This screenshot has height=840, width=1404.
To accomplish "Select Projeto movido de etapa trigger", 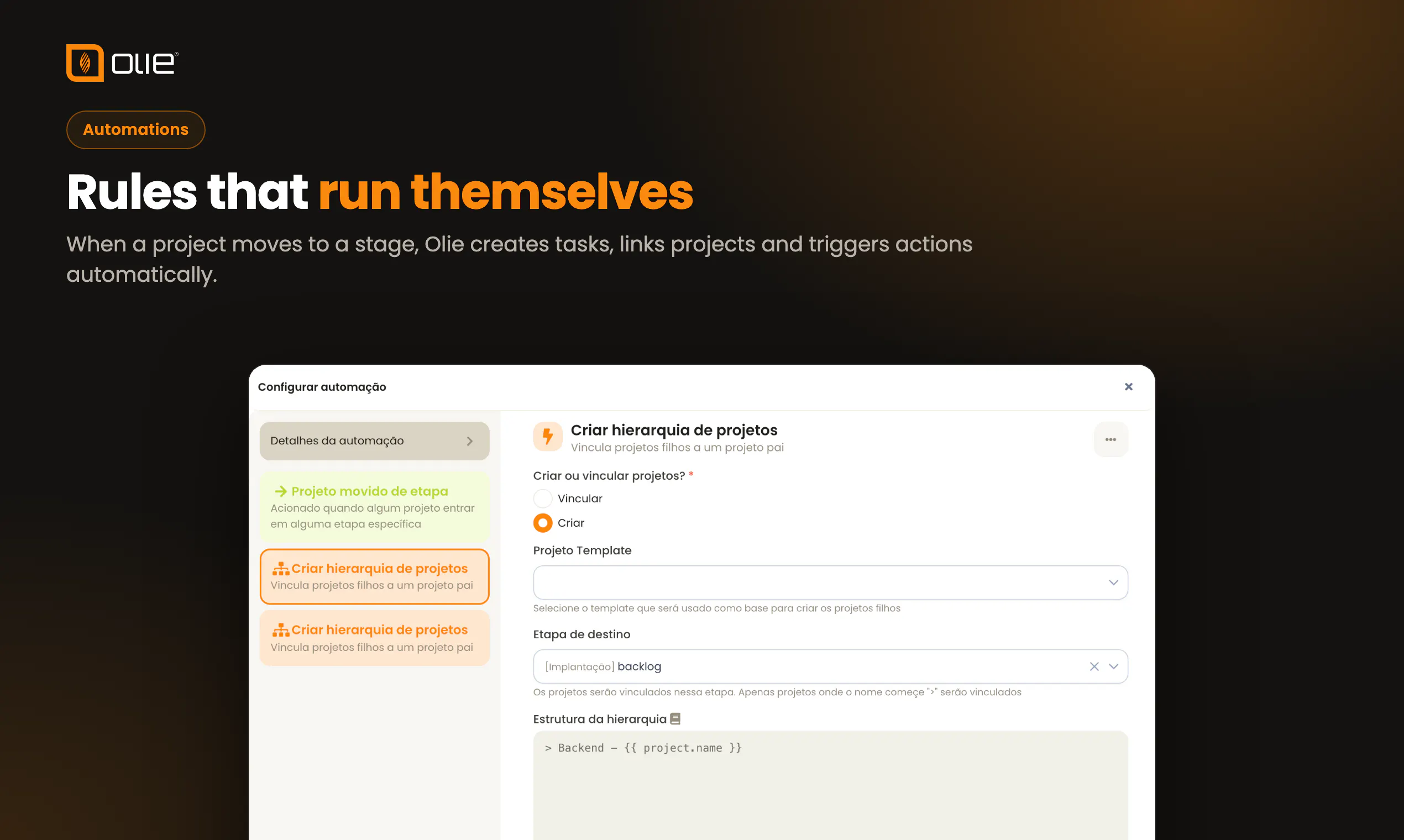I will click(374, 507).
